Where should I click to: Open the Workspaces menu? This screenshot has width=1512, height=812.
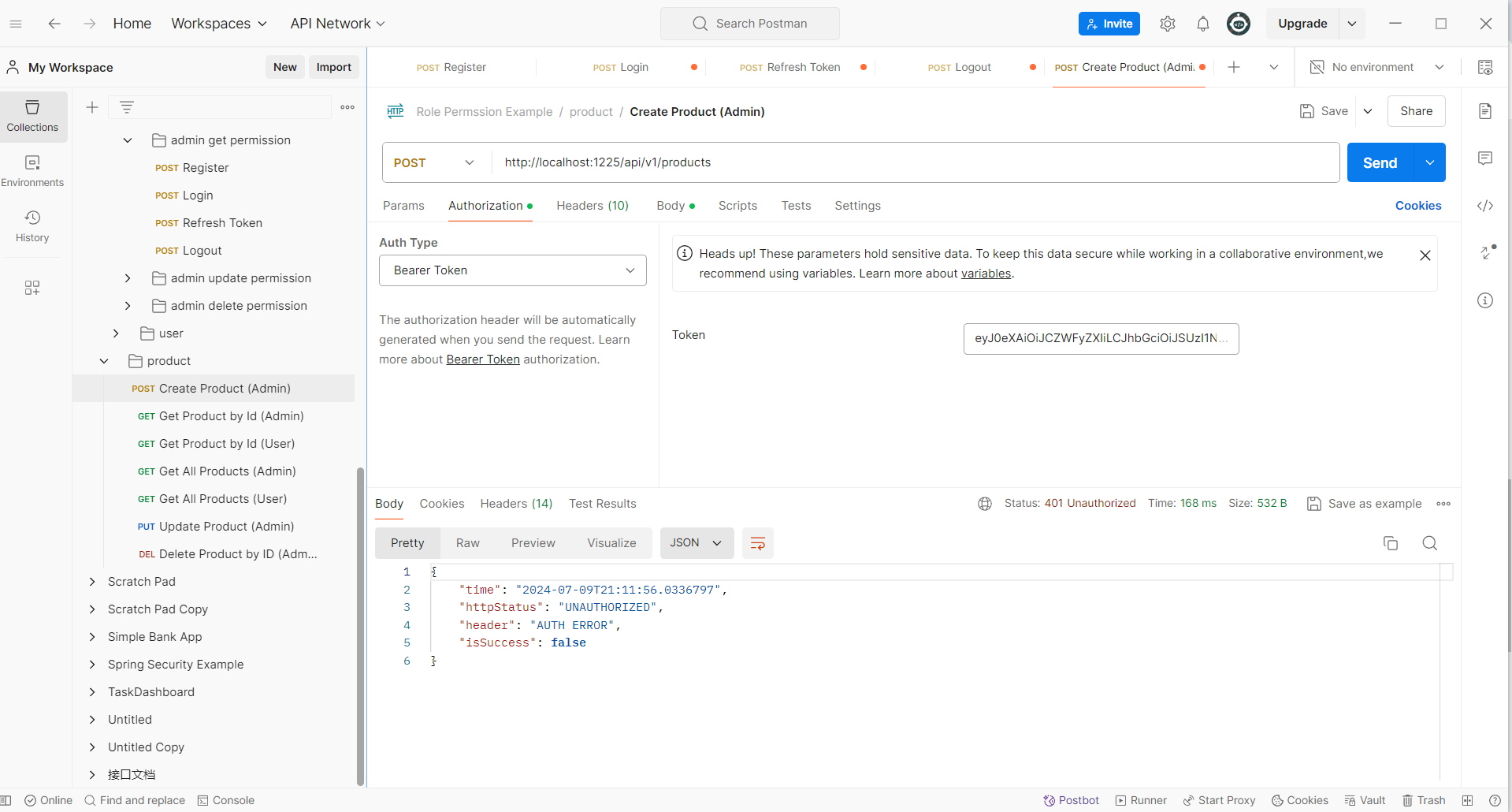[219, 24]
